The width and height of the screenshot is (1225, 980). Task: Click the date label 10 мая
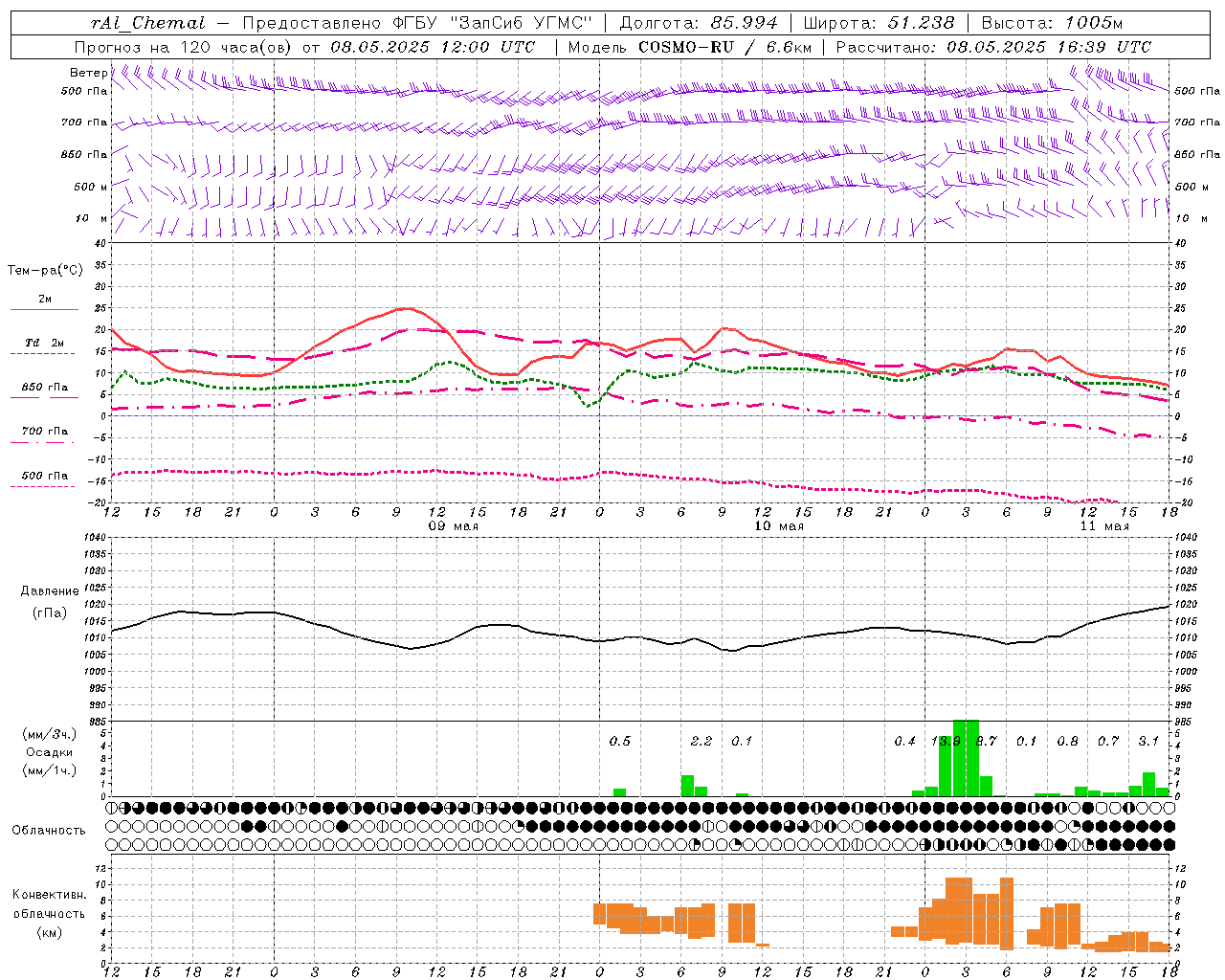click(779, 526)
